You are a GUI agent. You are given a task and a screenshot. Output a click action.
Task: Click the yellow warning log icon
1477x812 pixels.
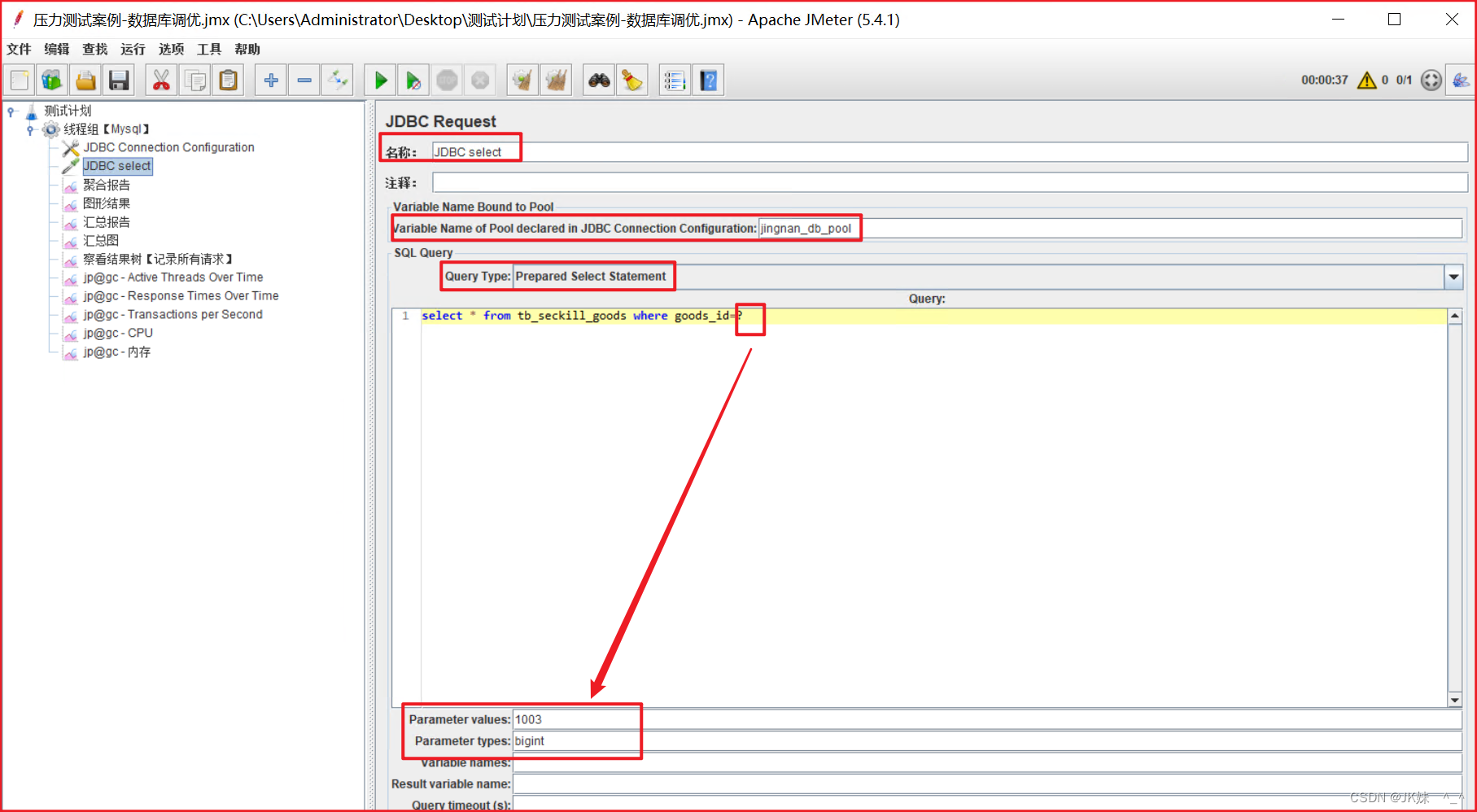pos(1367,80)
